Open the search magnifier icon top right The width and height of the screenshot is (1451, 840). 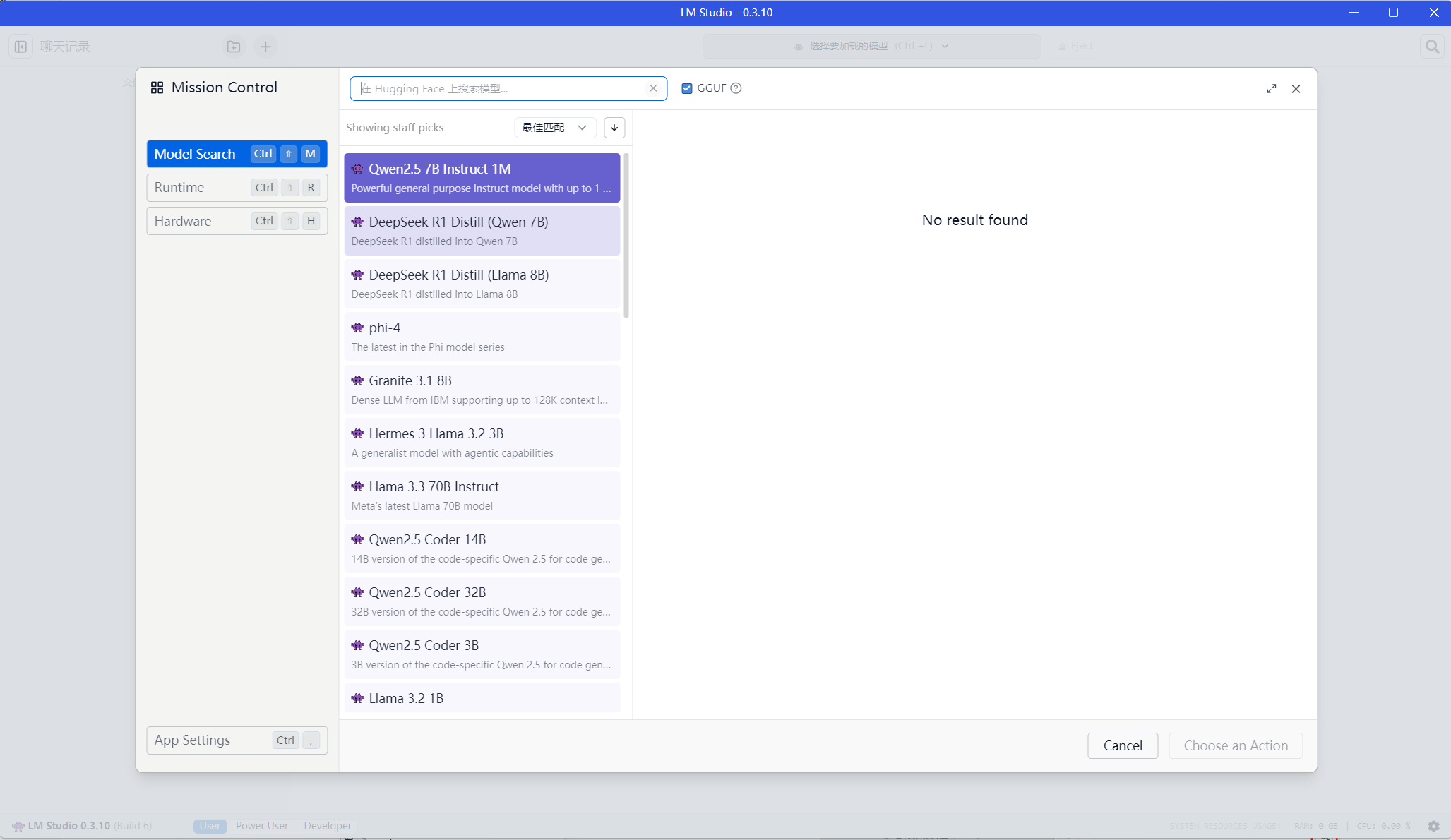1432,47
